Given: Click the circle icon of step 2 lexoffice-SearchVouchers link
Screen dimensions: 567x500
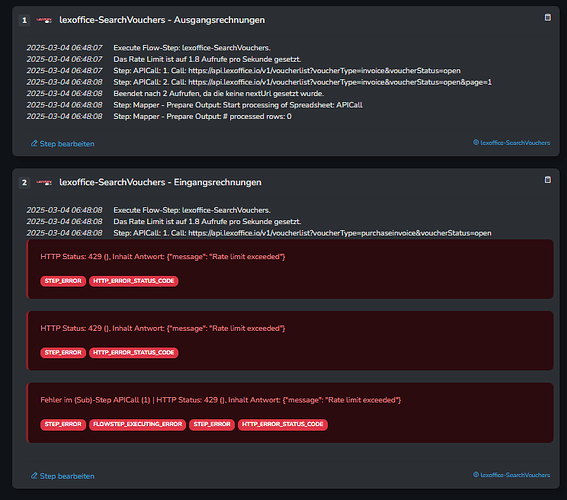Looking at the screenshot, I should pyautogui.click(x=476, y=475).
